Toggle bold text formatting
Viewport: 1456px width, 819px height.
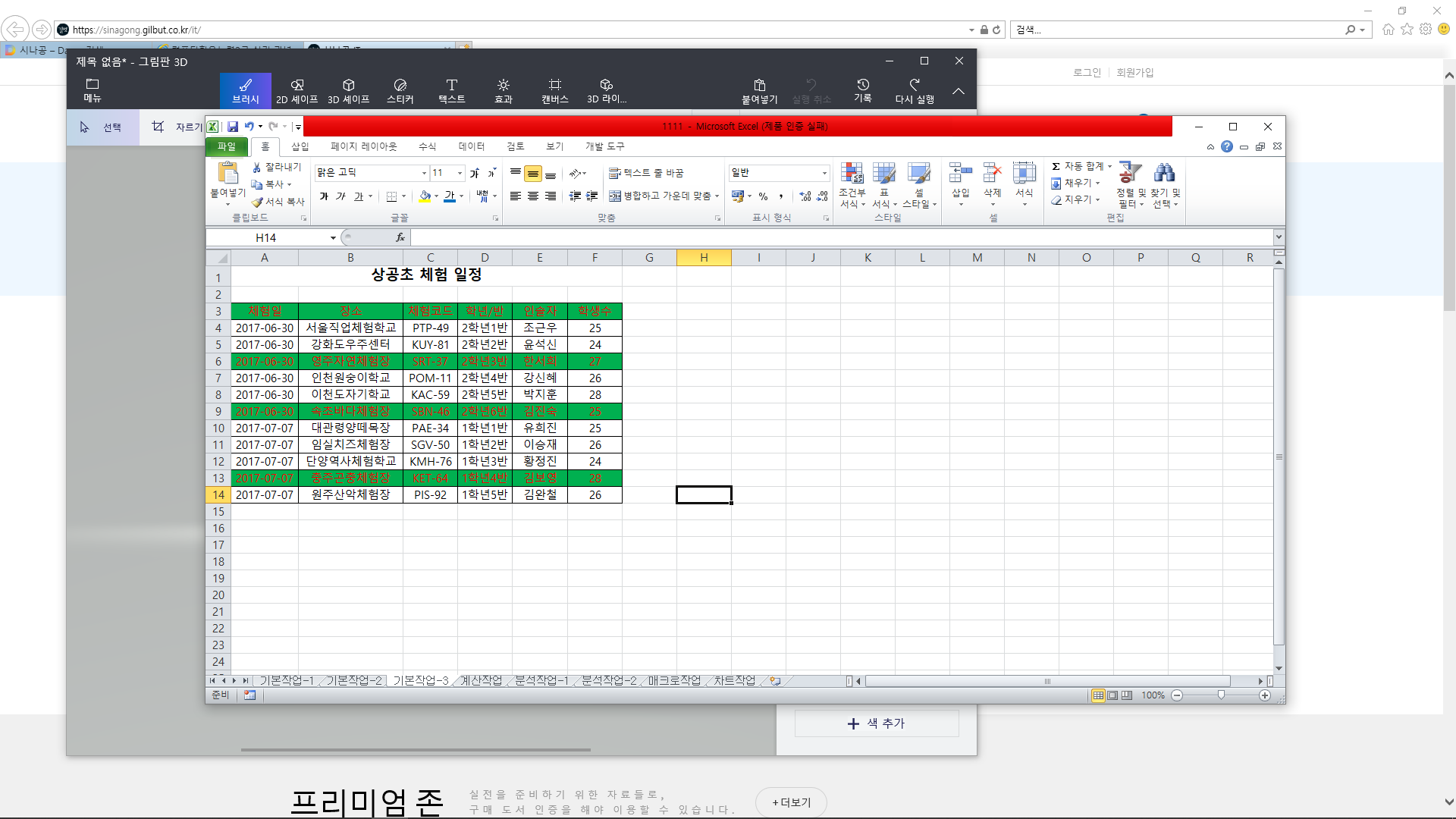click(324, 196)
